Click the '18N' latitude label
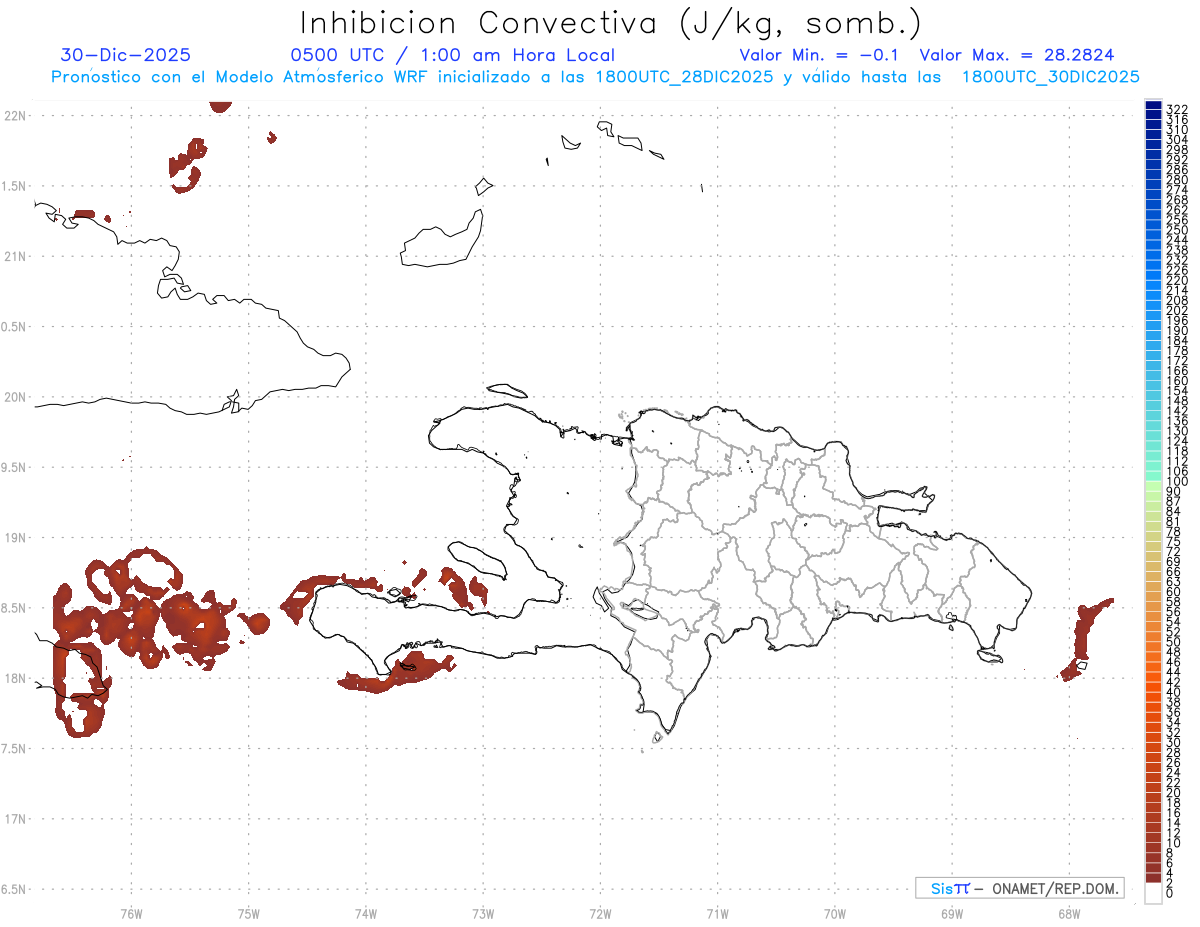Viewport: 1200px width, 927px height. coord(14,678)
